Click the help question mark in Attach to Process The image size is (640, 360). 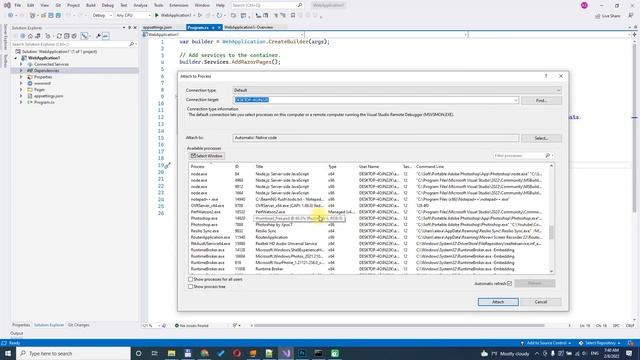(x=546, y=76)
